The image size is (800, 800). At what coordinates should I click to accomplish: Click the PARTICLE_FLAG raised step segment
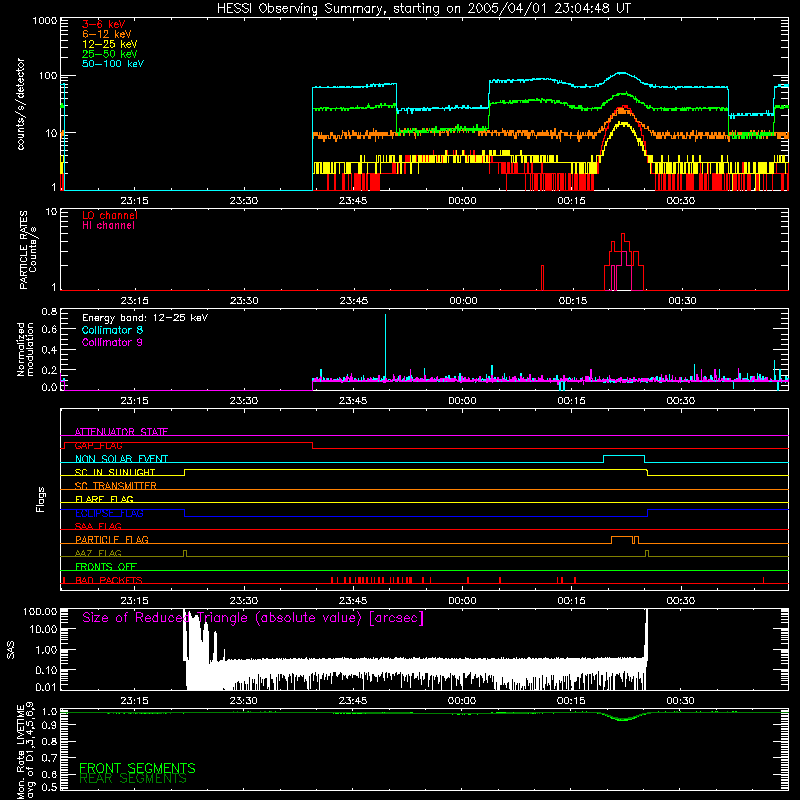(x=622, y=537)
